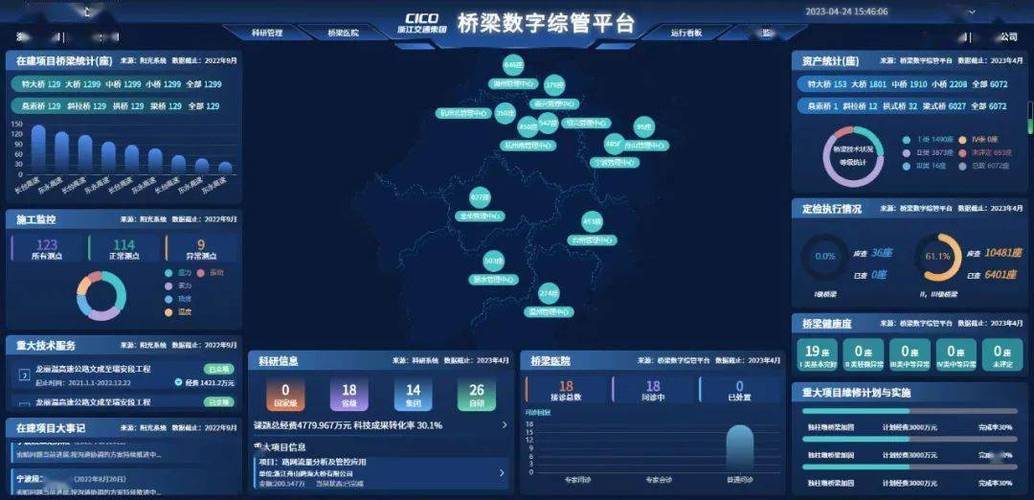The image size is (1034, 500).
Task: Toggle the Ⅱ类 3873座 legend item
Action: point(928,153)
